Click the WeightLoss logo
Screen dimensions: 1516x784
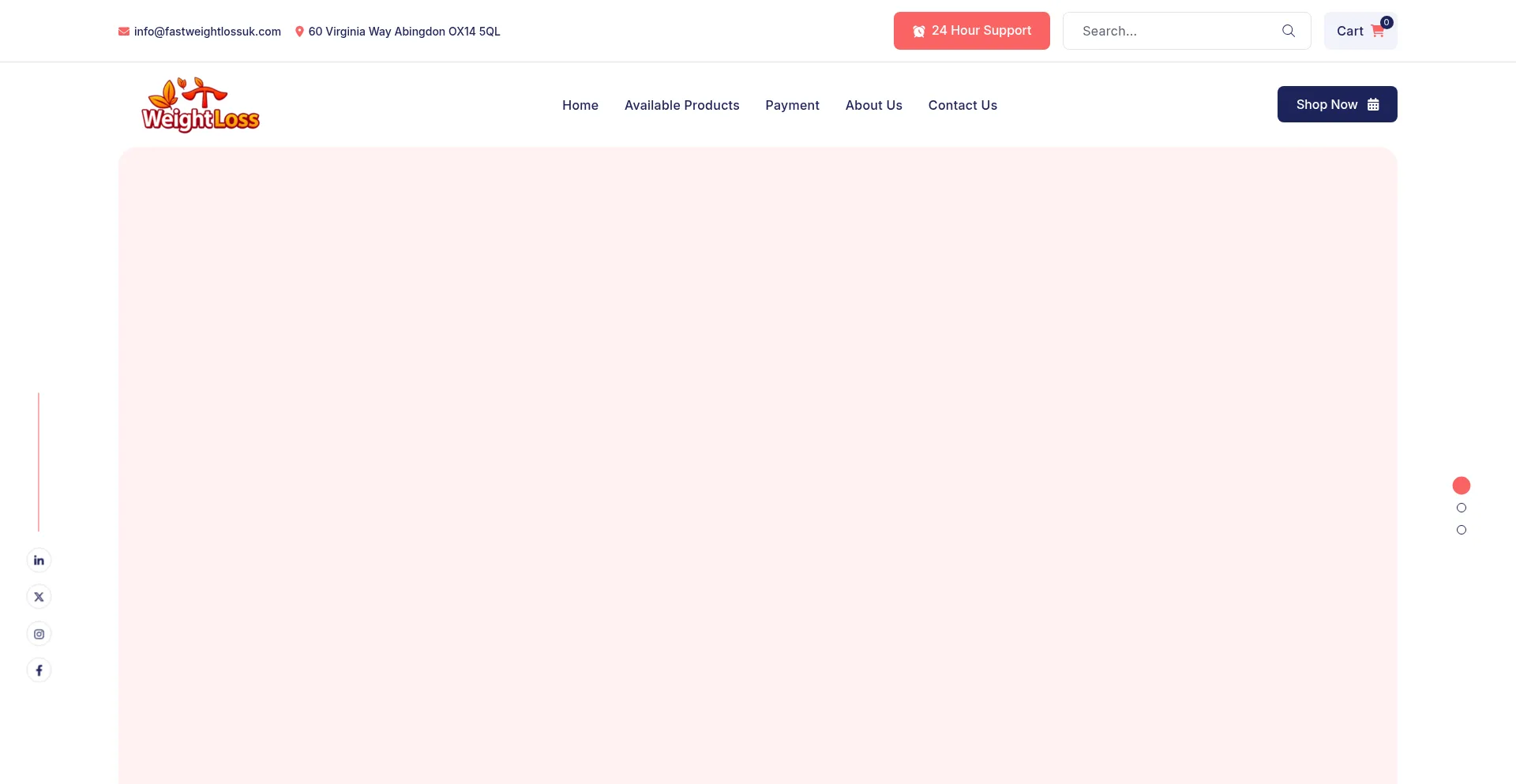click(201, 105)
